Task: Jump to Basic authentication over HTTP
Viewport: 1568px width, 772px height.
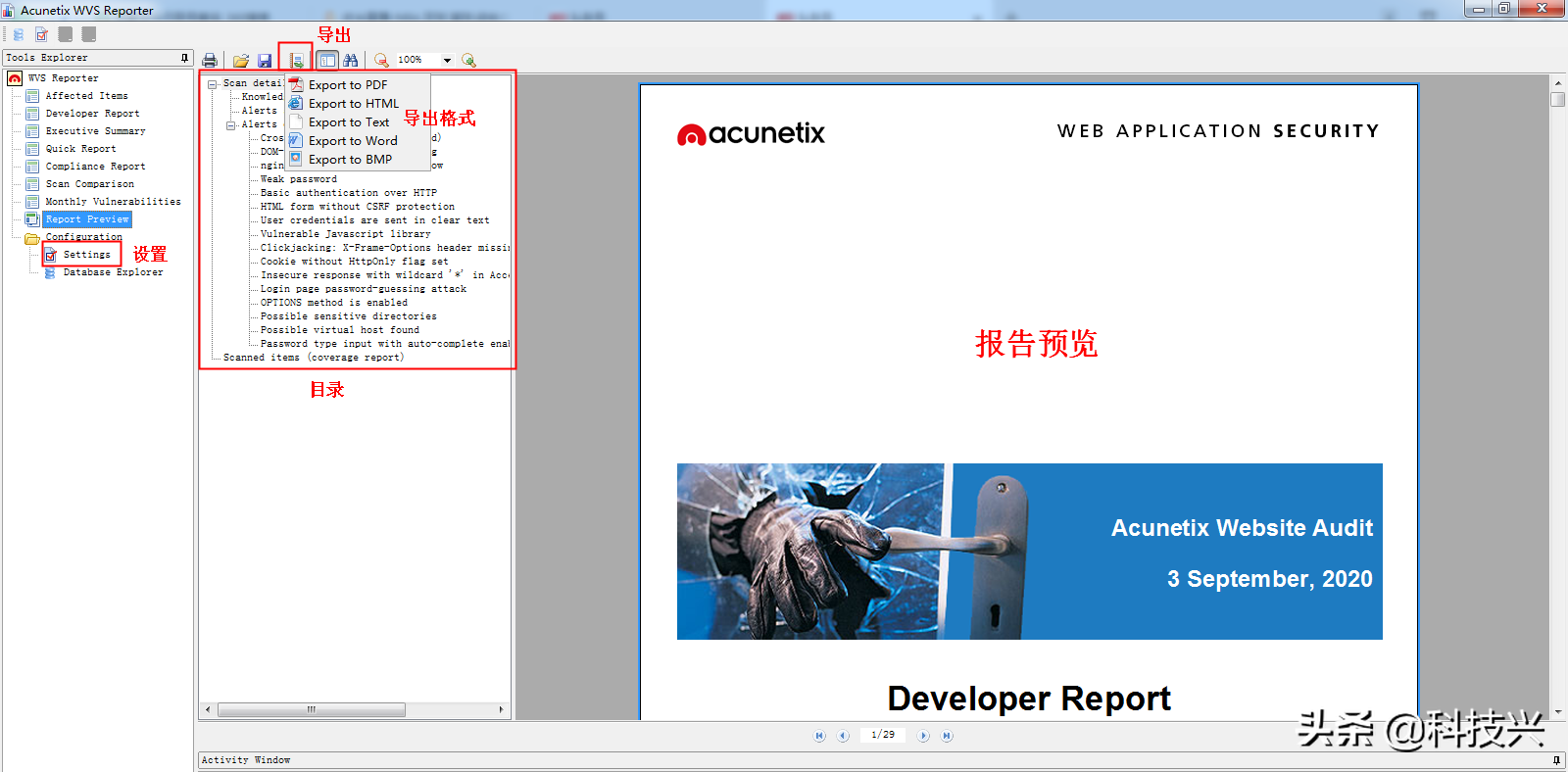Action: 348,193
